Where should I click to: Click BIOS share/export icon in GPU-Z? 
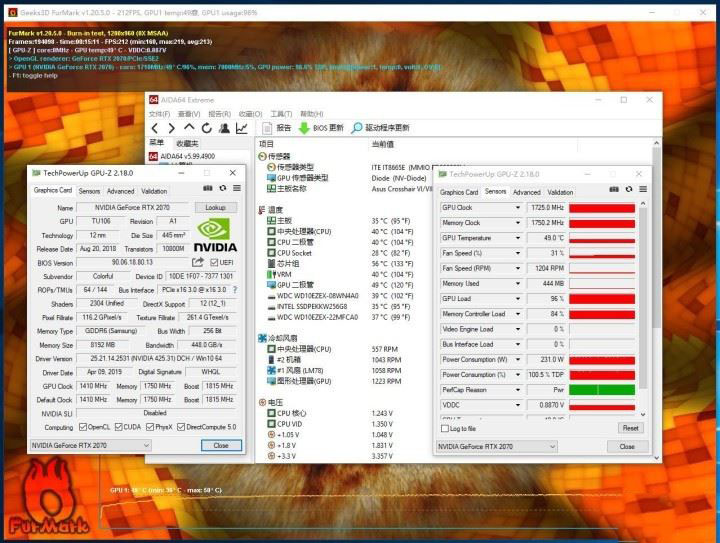(198, 262)
